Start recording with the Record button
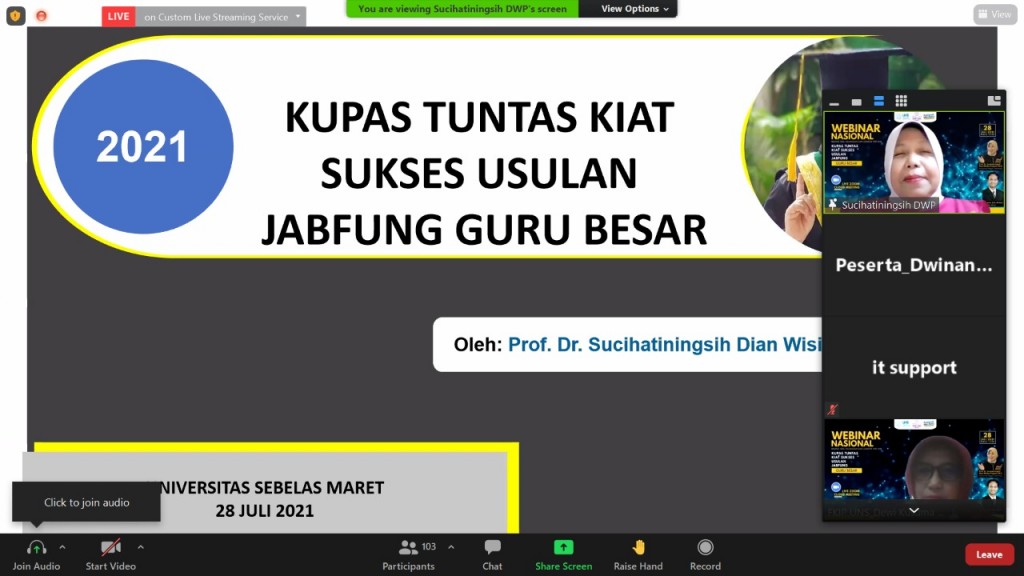This screenshot has width=1024, height=576. pyautogui.click(x=705, y=548)
